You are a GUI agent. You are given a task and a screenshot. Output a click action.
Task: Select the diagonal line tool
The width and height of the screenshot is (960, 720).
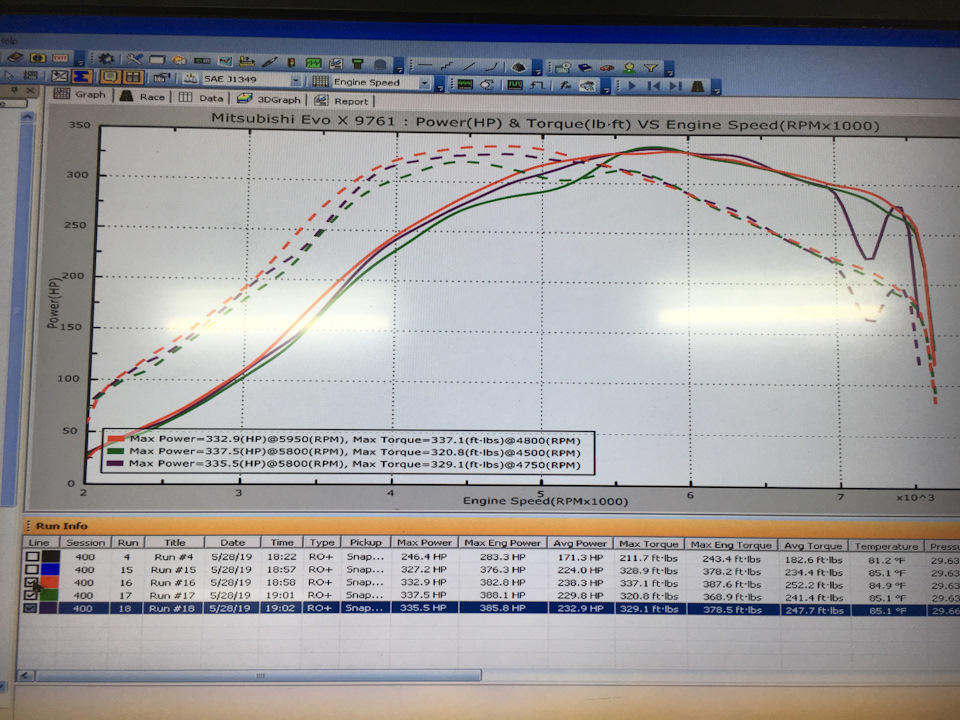pyautogui.click(x=469, y=66)
